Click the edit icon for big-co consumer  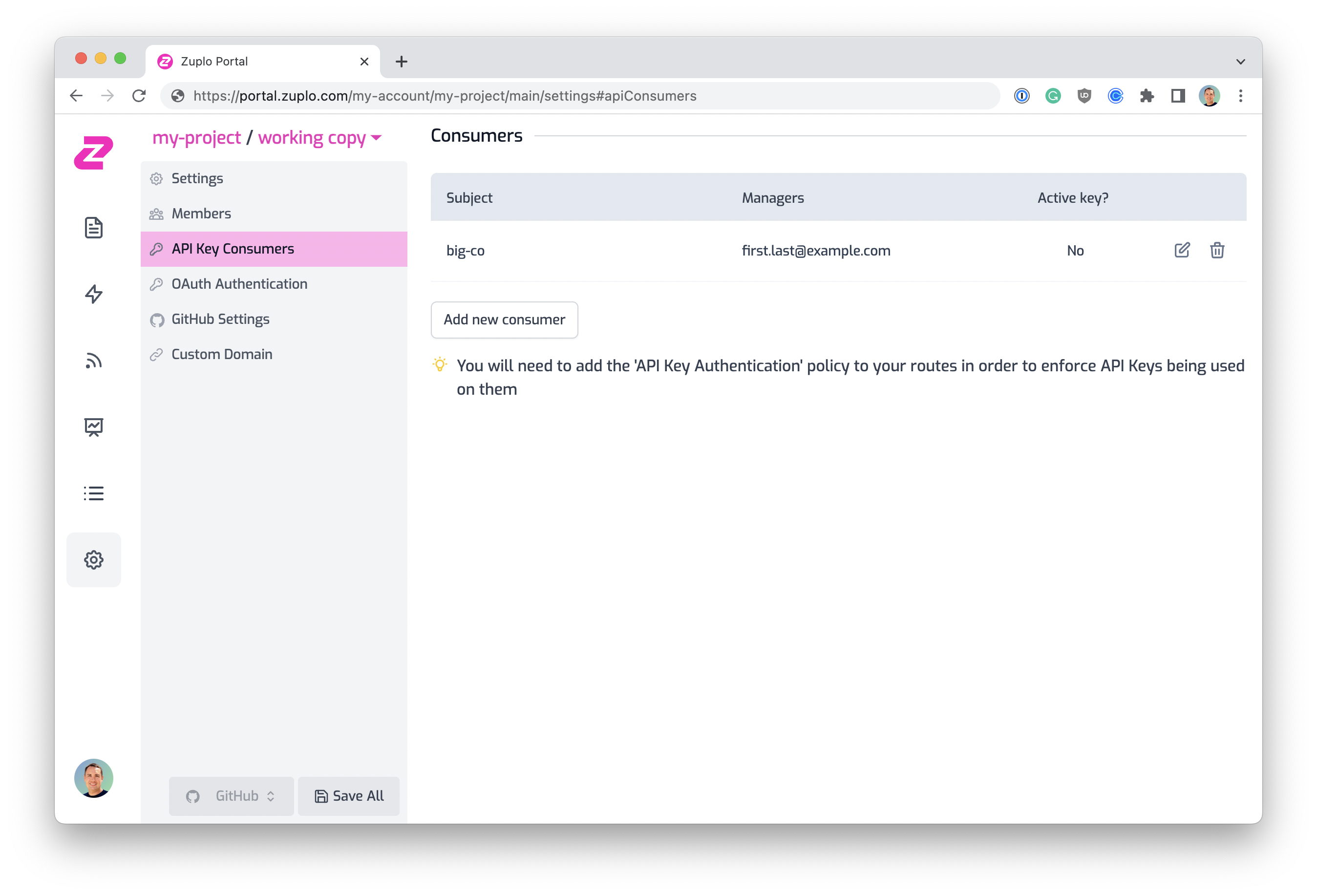pyautogui.click(x=1182, y=250)
